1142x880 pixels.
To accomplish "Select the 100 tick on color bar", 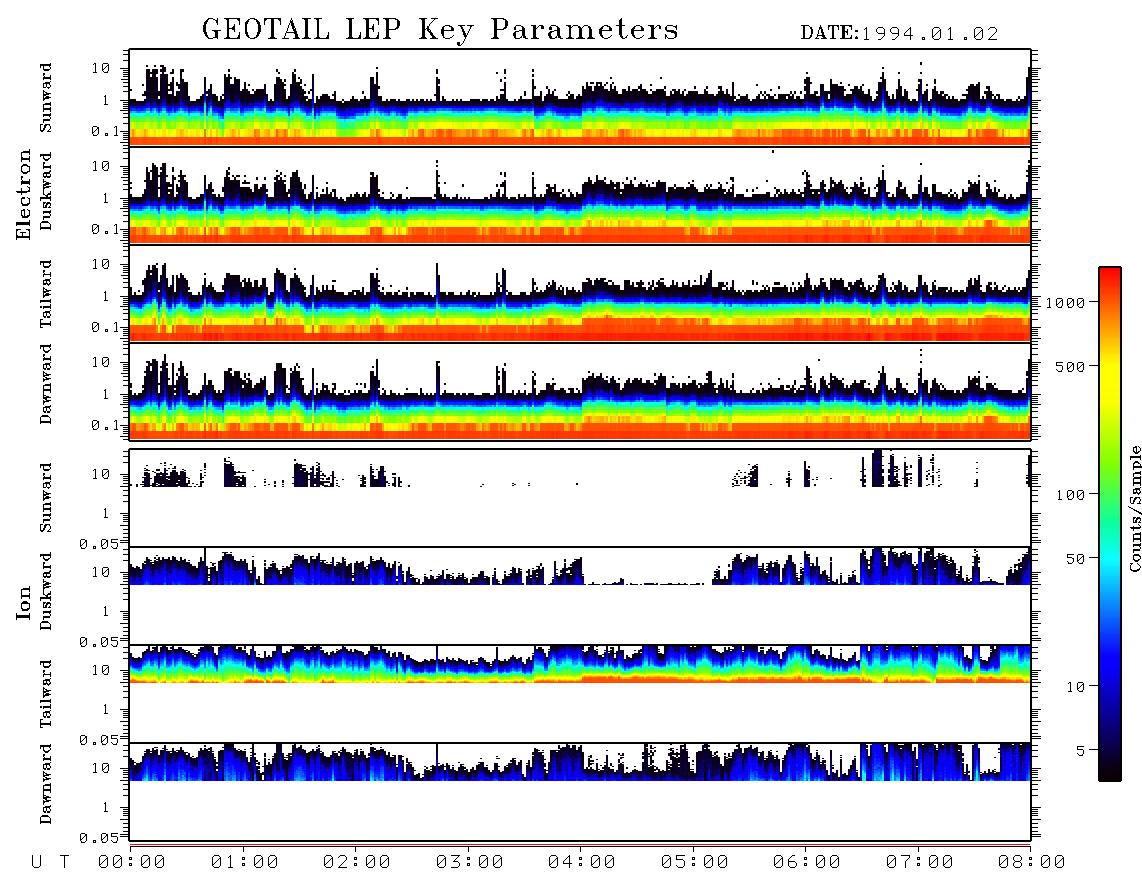I will [x=1070, y=495].
